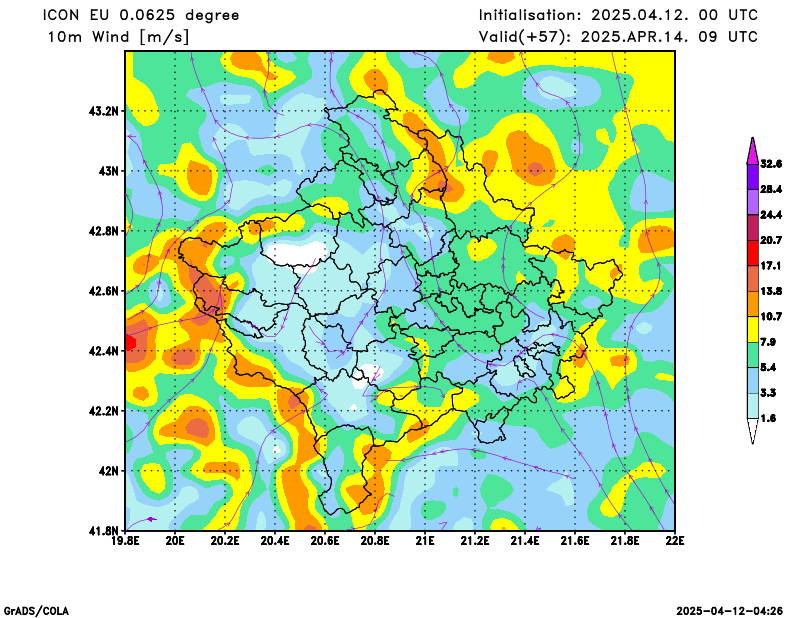This screenshot has width=800, height=618.
Task: Click the 3.3 legend value
Action: pos(768,393)
